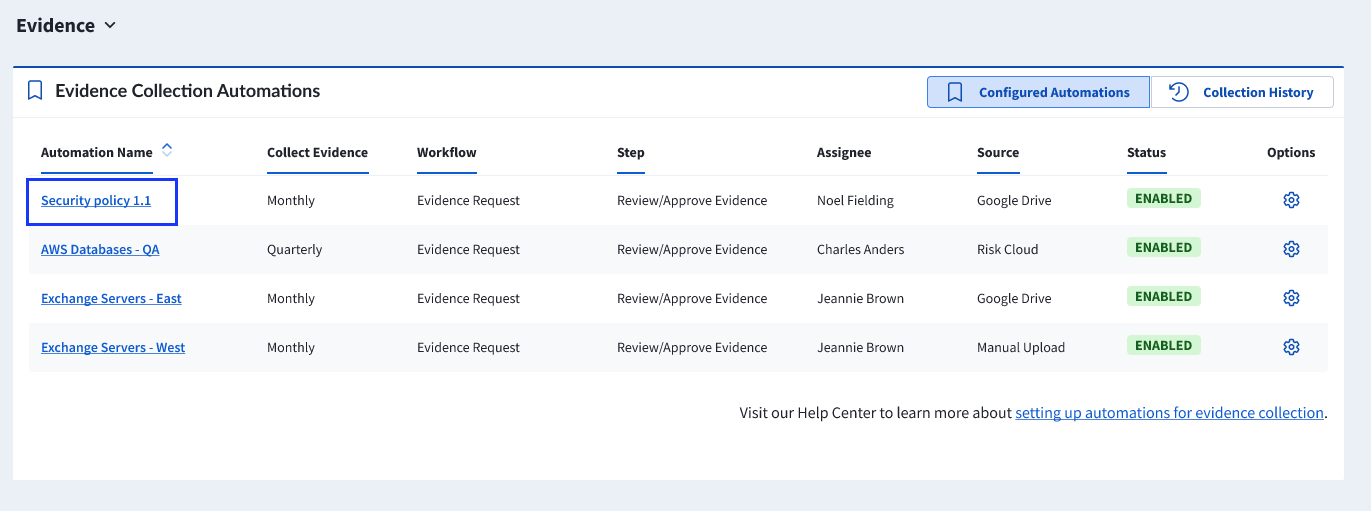Select Google Drive source for Exchange Servers - East
The image size is (1371, 511).
coord(1014,298)
